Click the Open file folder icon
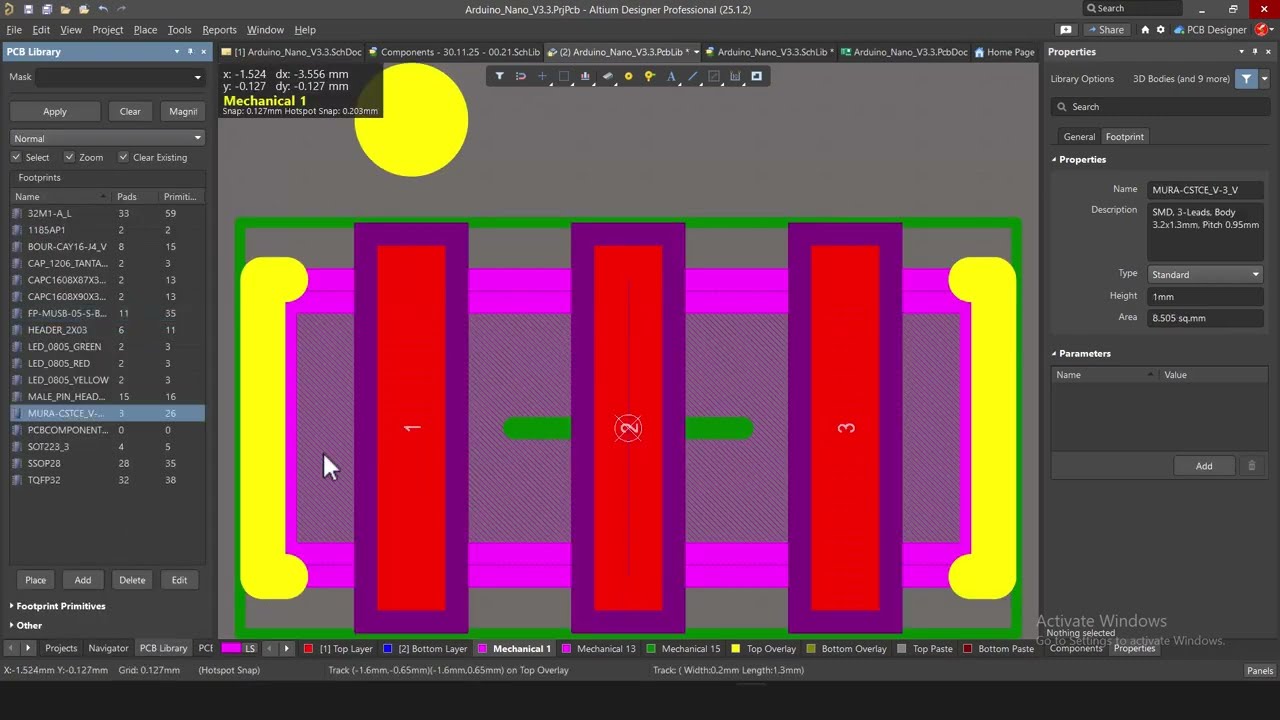 point(65,9)
